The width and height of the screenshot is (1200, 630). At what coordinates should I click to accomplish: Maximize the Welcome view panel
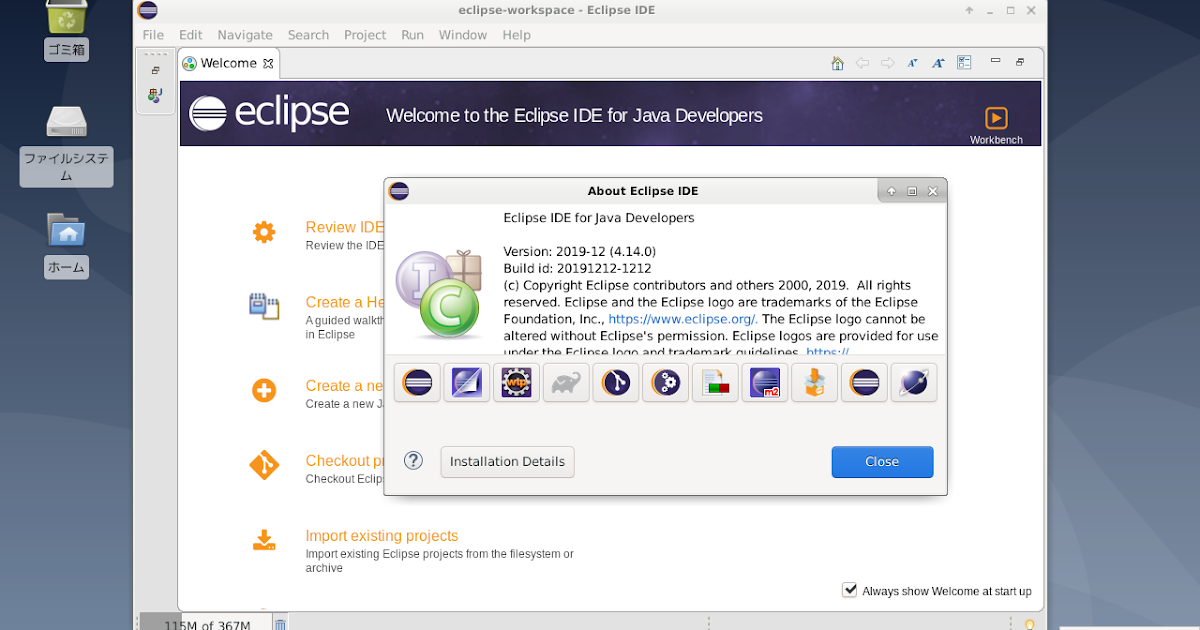tap(1020, 62)
